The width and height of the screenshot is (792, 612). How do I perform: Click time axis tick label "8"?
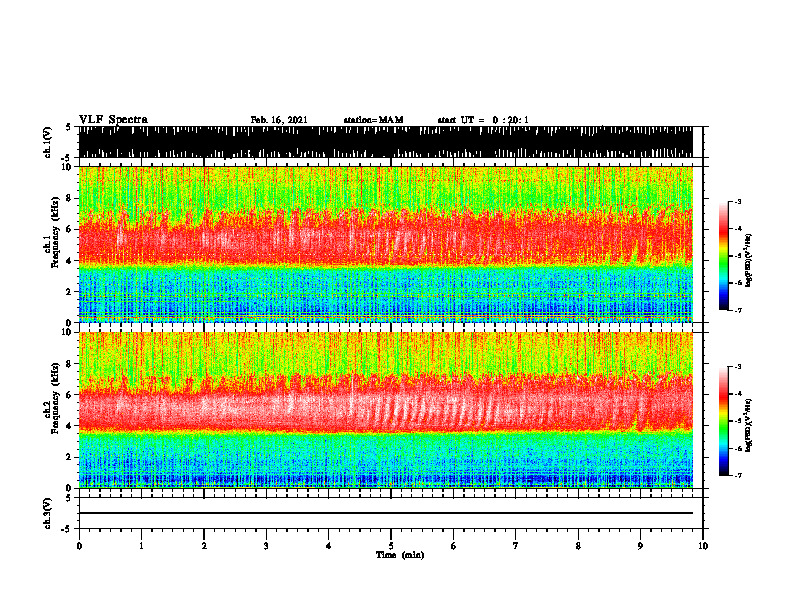click(x=578, y=546)
